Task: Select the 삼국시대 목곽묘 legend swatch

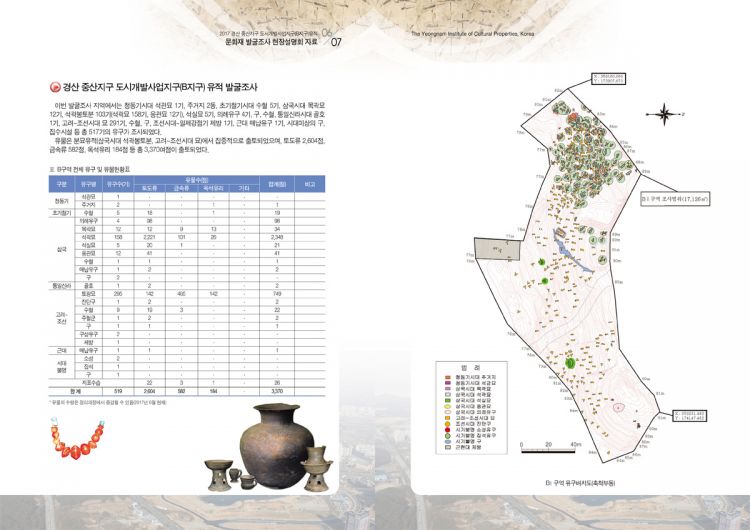Action: tap(448, 389)
